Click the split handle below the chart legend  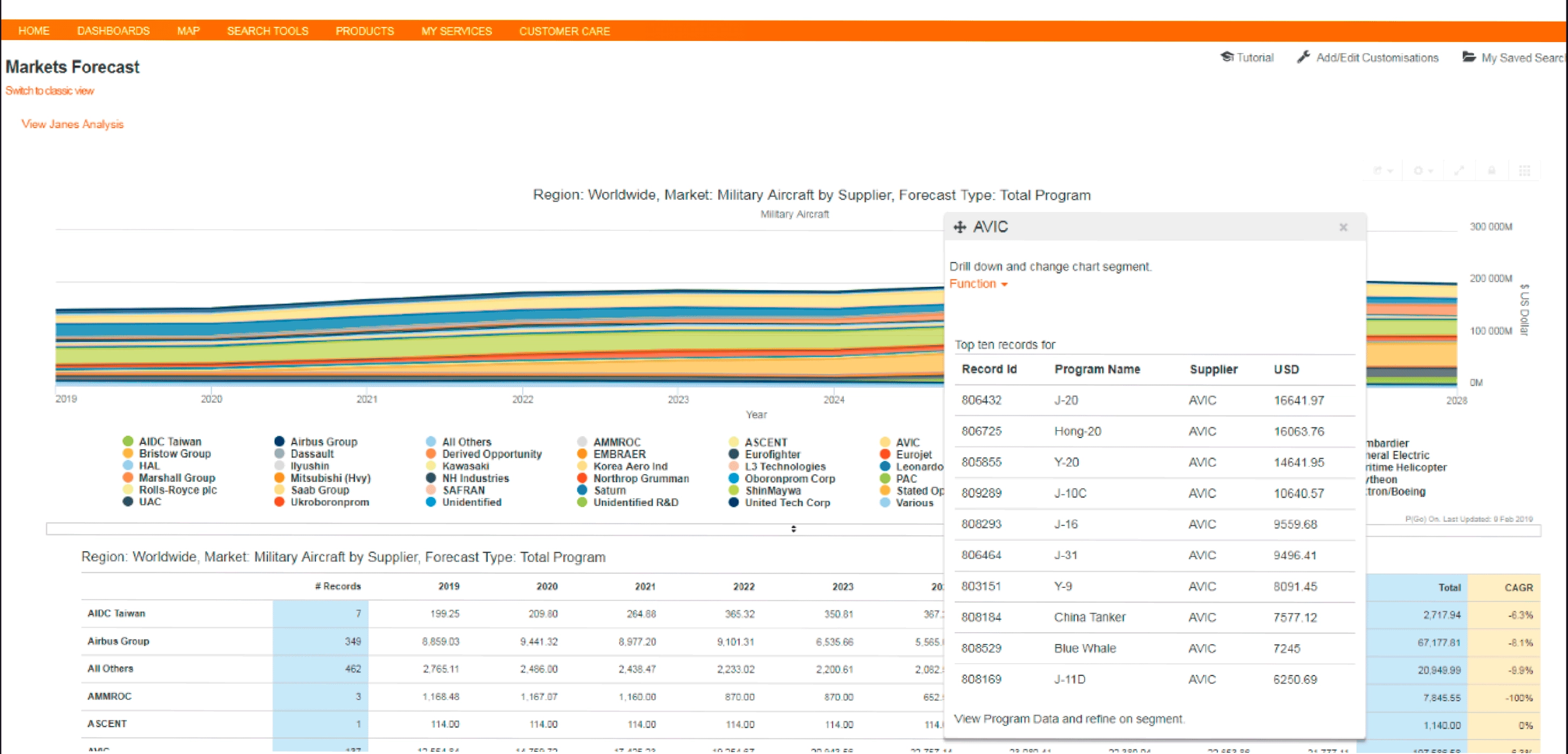[x=793, y=529]
